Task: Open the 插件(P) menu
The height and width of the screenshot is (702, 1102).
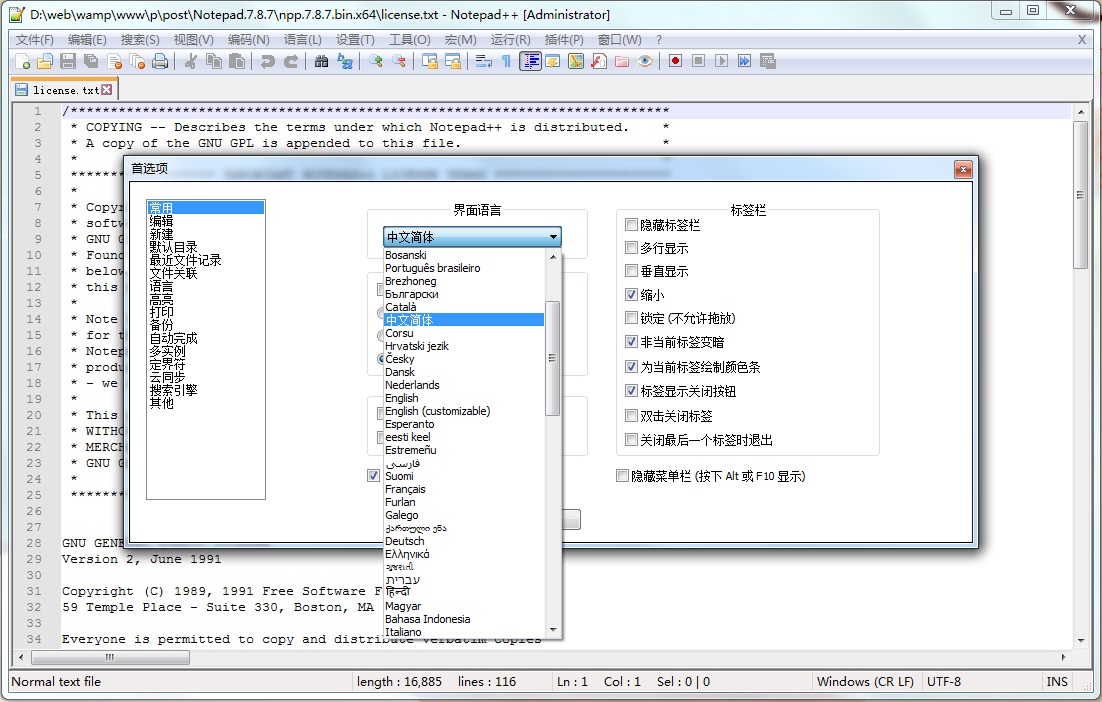Action: coord(564,39)
